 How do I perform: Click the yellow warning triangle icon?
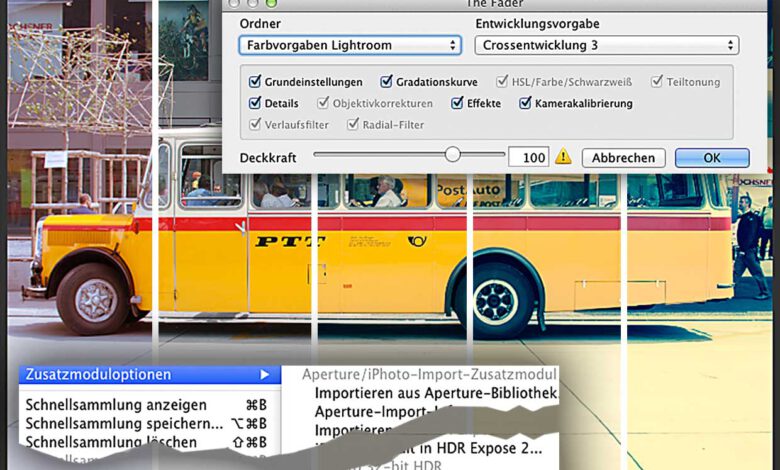(563, 157)
